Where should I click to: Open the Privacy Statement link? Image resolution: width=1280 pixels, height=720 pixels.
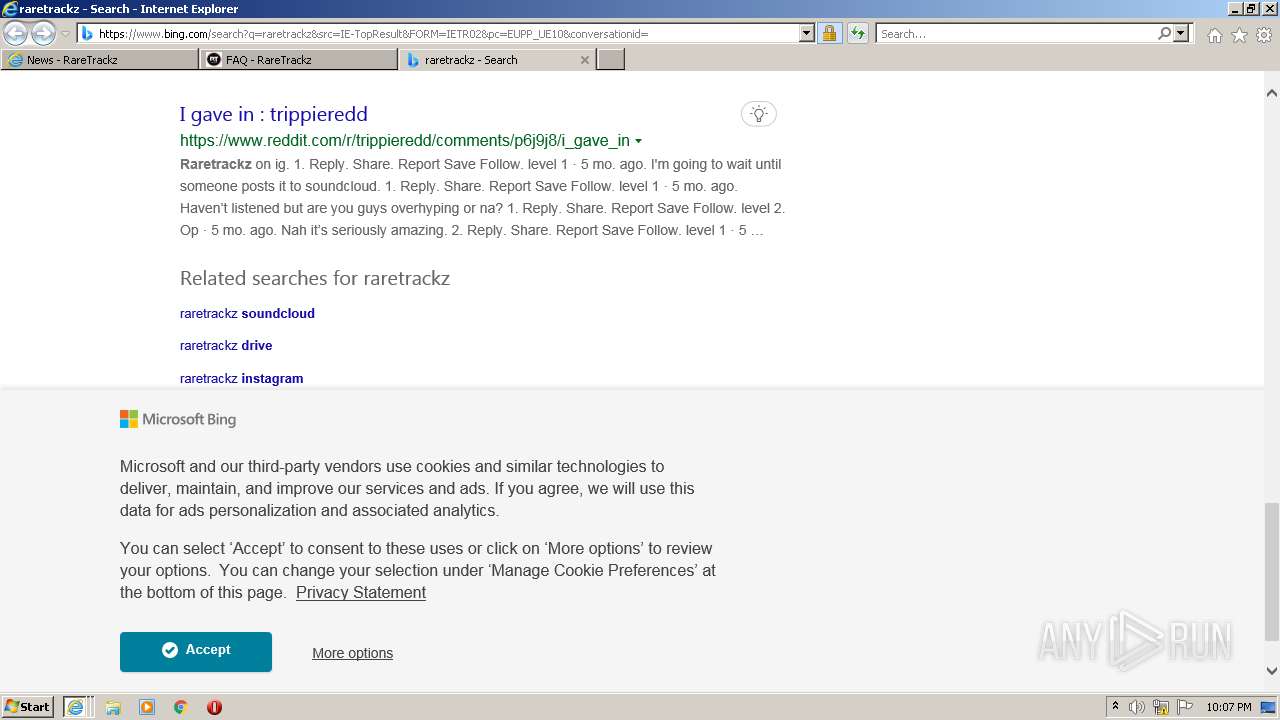click(361, 592)
